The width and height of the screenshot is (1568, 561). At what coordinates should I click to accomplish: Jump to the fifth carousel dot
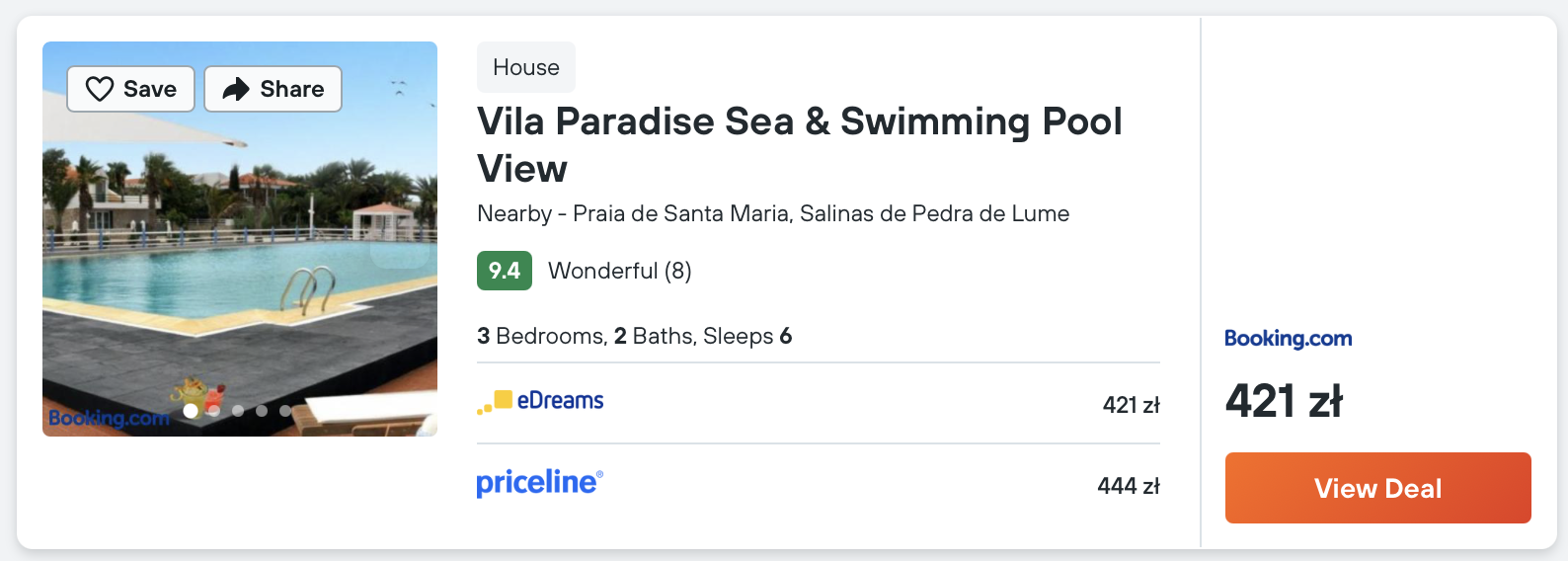(x=285, y=411)
